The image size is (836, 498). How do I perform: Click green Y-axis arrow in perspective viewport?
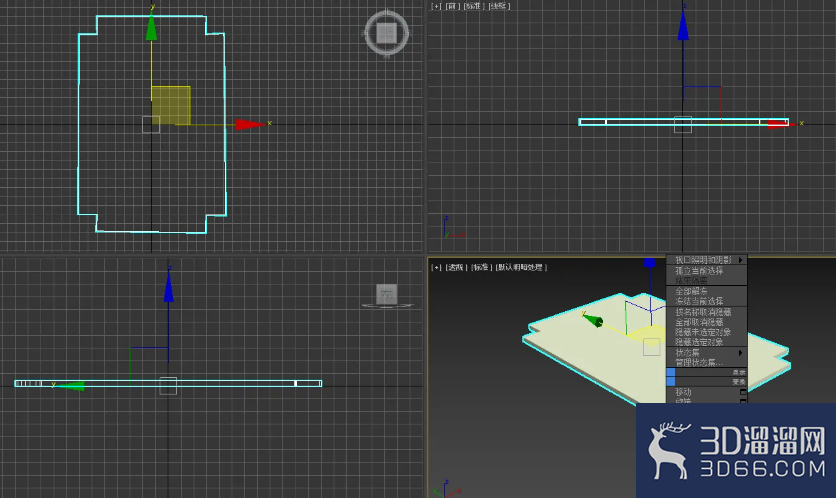click(593, 320)
